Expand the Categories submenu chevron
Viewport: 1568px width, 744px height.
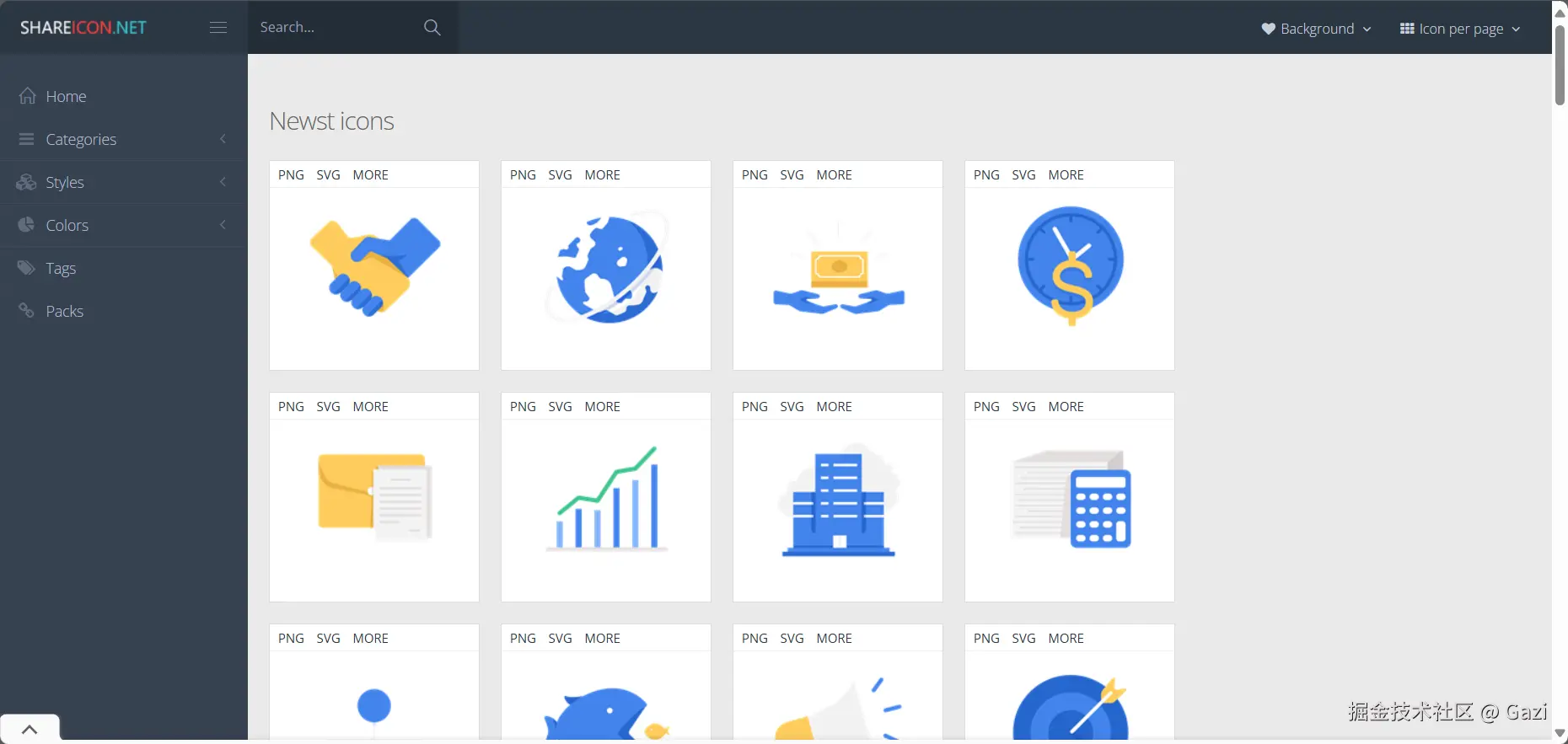[x=223, y=139]
